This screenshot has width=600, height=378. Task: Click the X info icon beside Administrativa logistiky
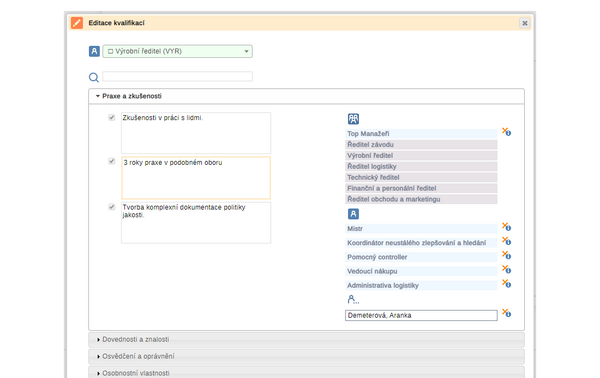coord(506,284)
